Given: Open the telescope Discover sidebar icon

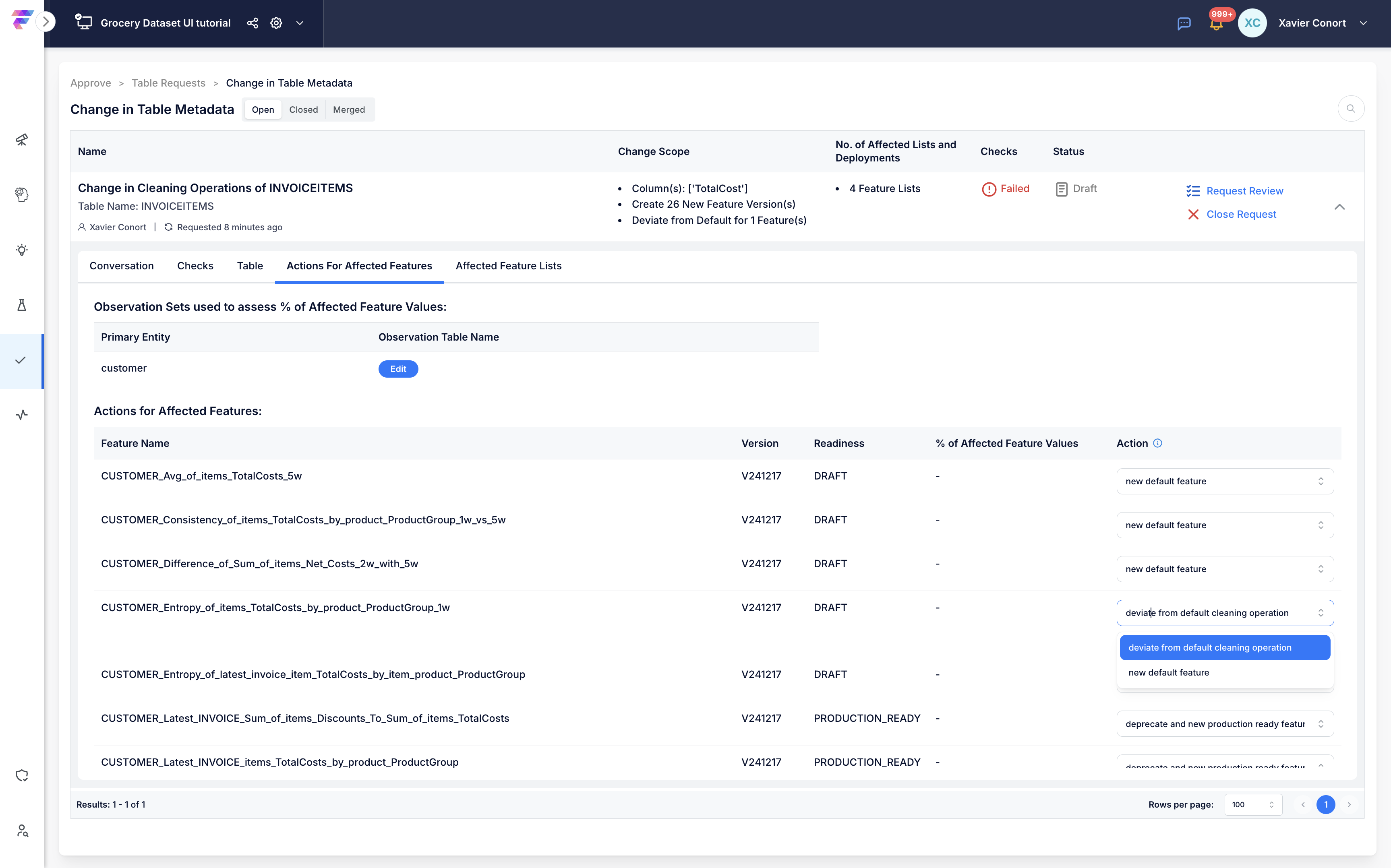Looking at the screenshot, I should coord(22,139).
